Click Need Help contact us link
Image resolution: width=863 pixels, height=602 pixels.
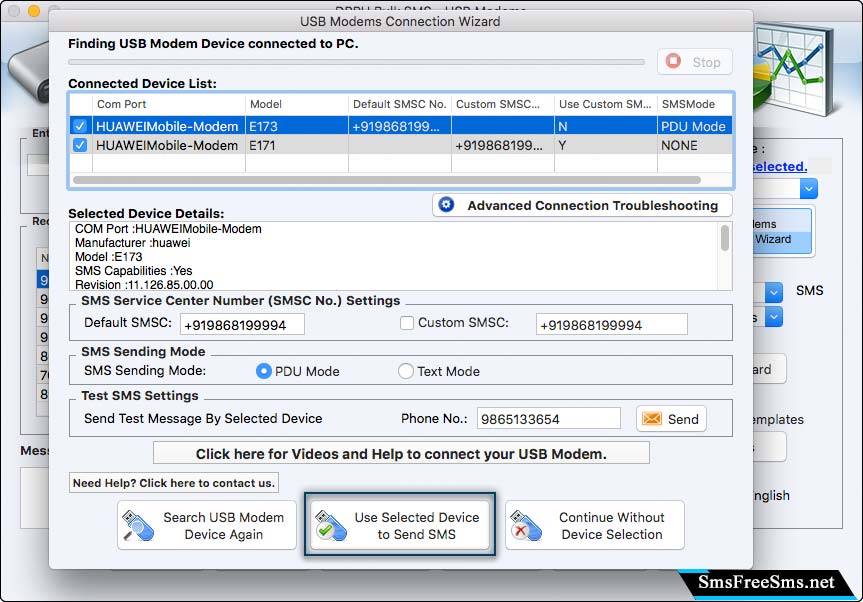(x=173, y=483)
